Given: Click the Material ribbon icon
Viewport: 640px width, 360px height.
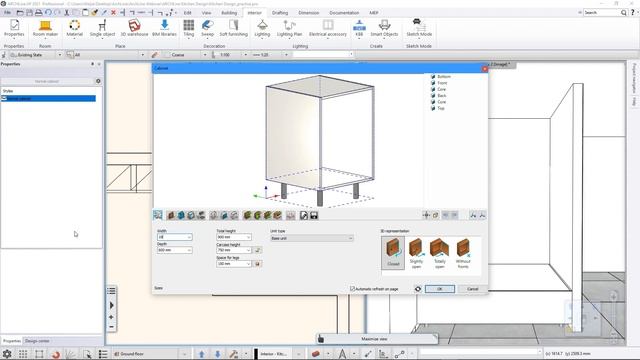Looking at the screenshot, I should coord(74,28).
